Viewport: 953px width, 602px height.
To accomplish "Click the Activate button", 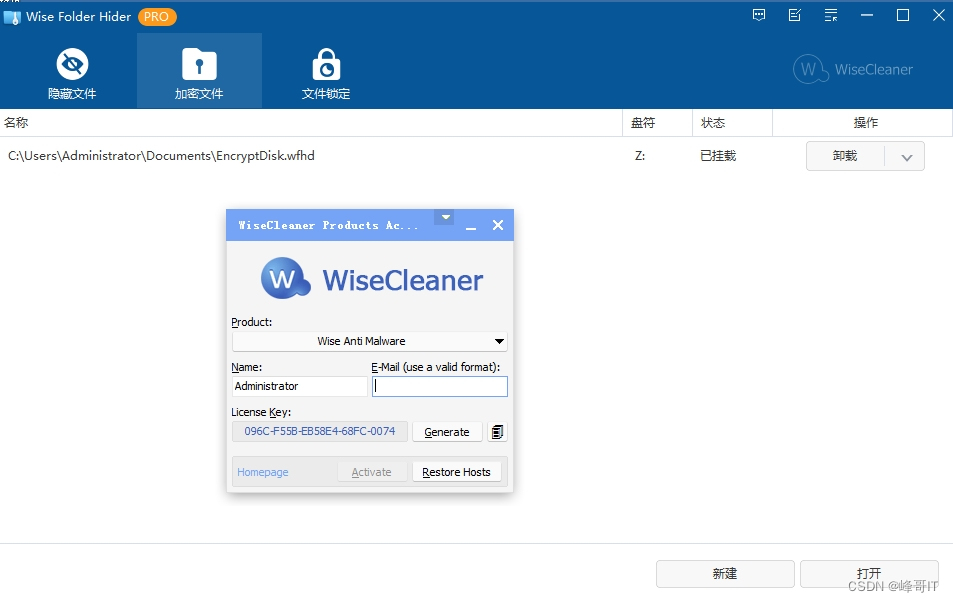I will 371,472.
